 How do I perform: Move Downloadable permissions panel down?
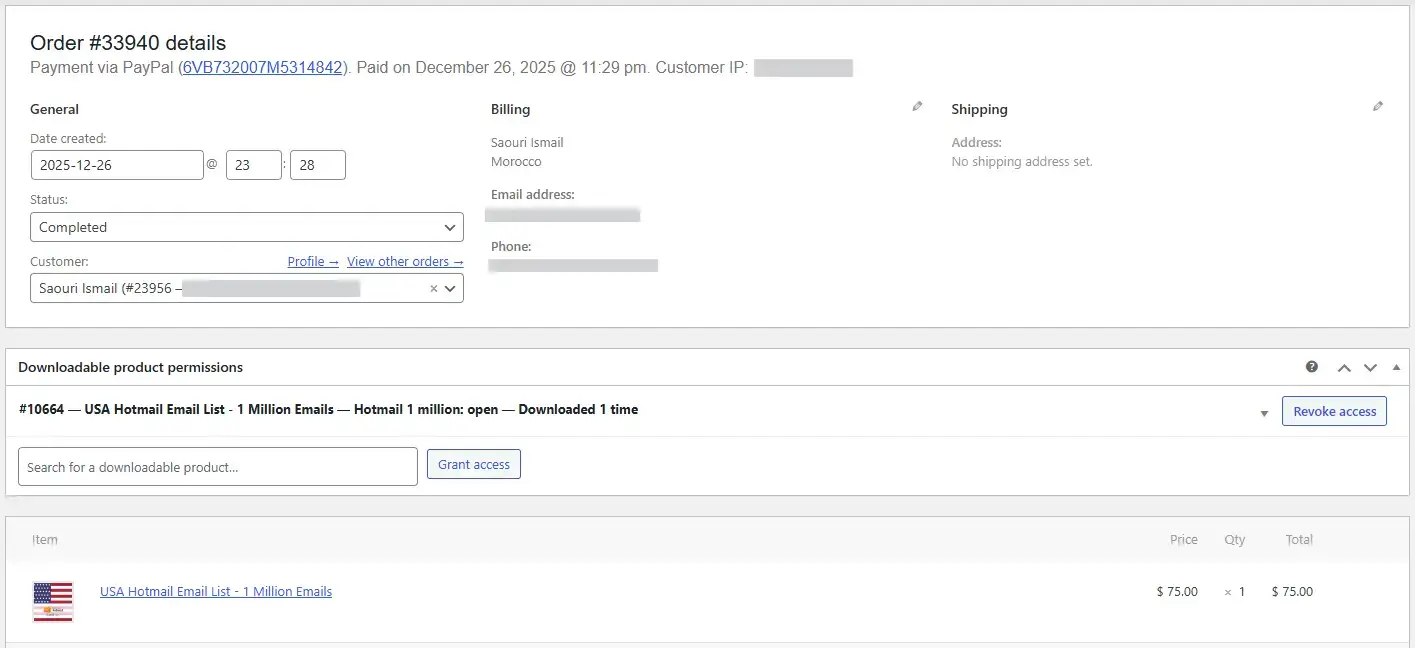point(1370,368)
